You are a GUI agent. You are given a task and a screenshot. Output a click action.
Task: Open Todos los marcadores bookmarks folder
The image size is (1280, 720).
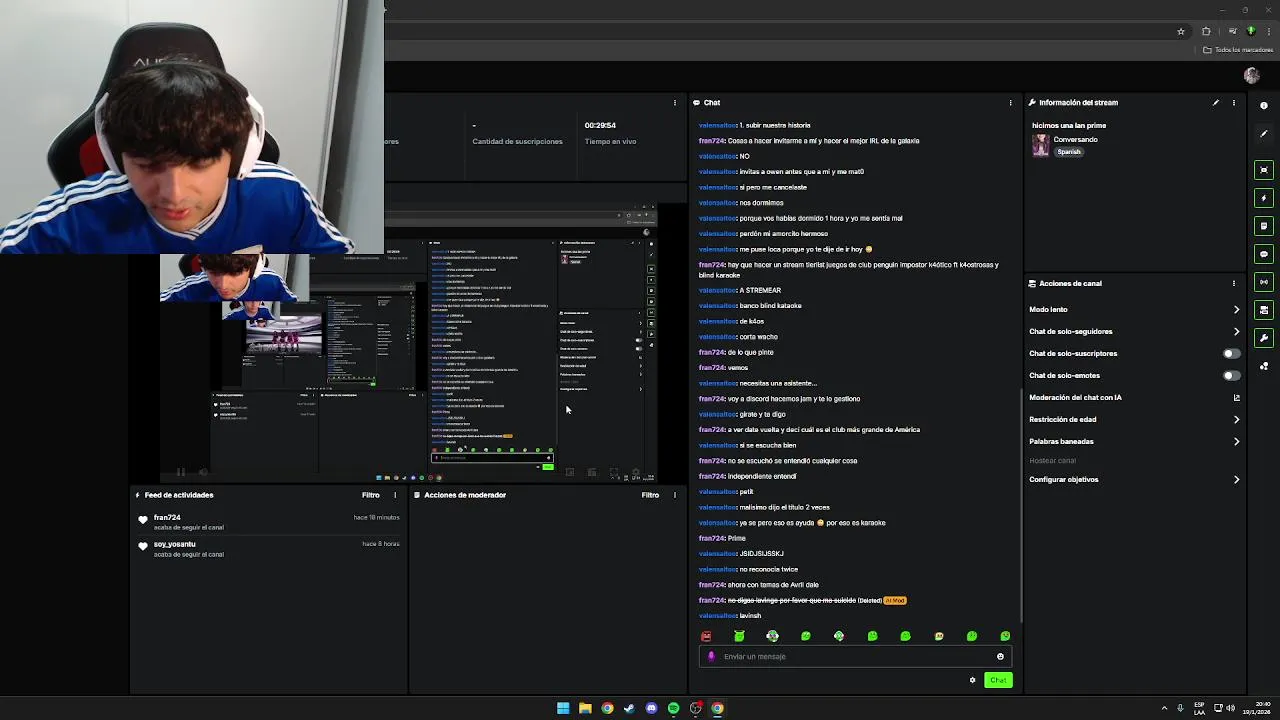[x=1238, y=49]
